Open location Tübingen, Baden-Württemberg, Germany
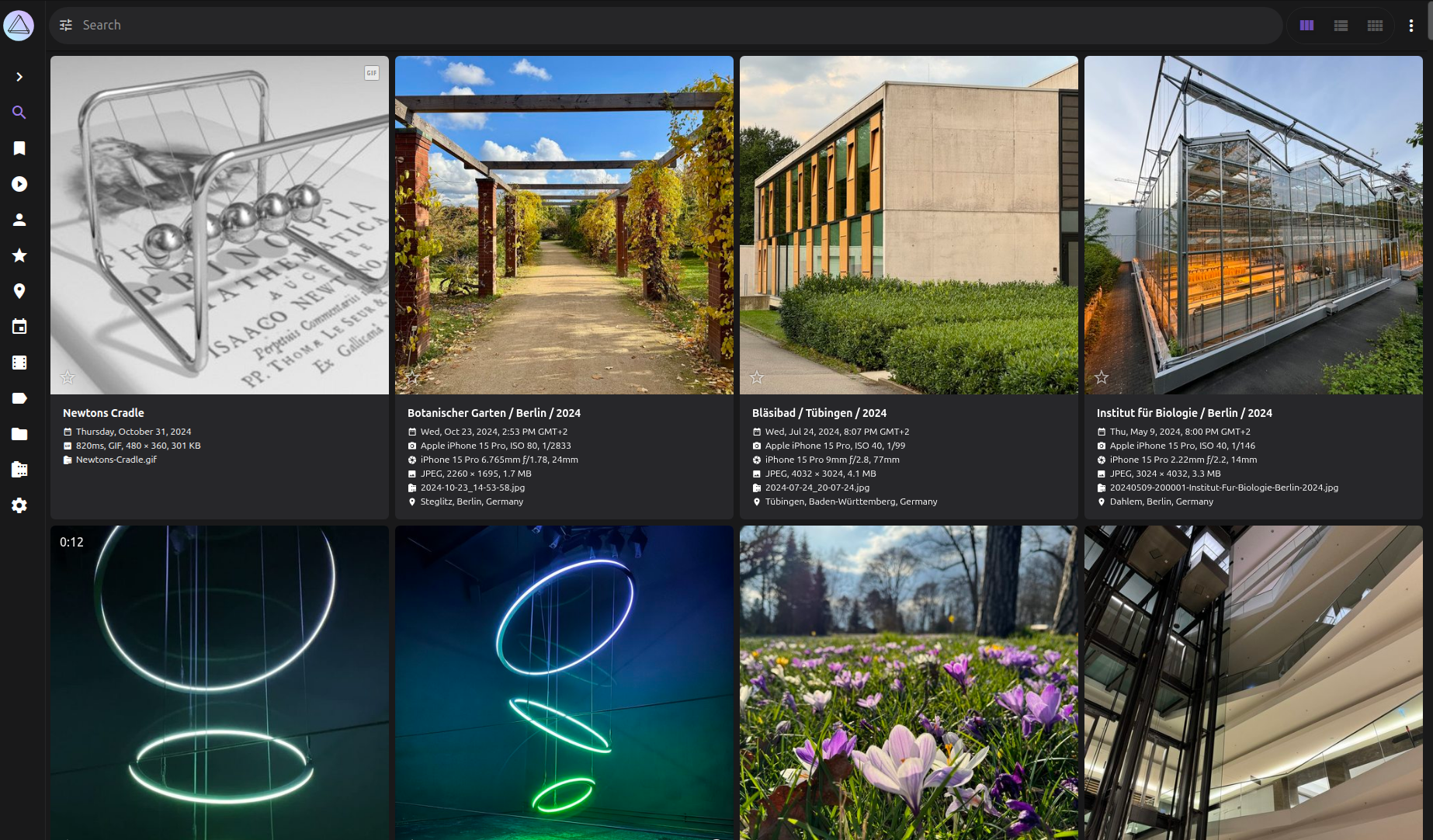The width and height of the screenshot is (1433, 840). [x=852, y=502]
